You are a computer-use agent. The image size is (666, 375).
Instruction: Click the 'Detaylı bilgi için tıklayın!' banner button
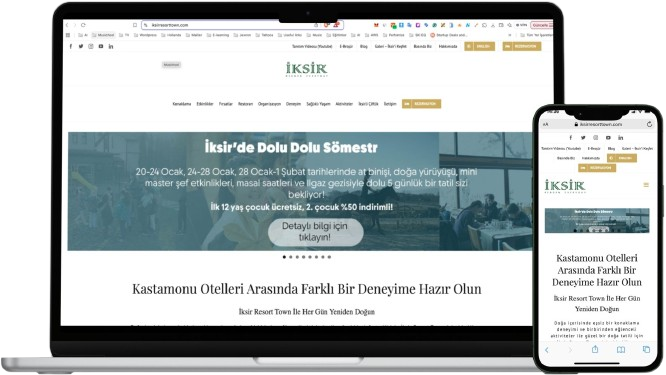pos(315,232)
